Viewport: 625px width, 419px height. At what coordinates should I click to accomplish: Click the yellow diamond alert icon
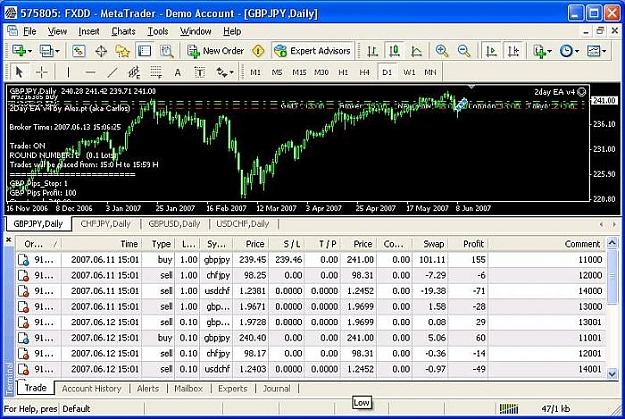tap(258, 51)
